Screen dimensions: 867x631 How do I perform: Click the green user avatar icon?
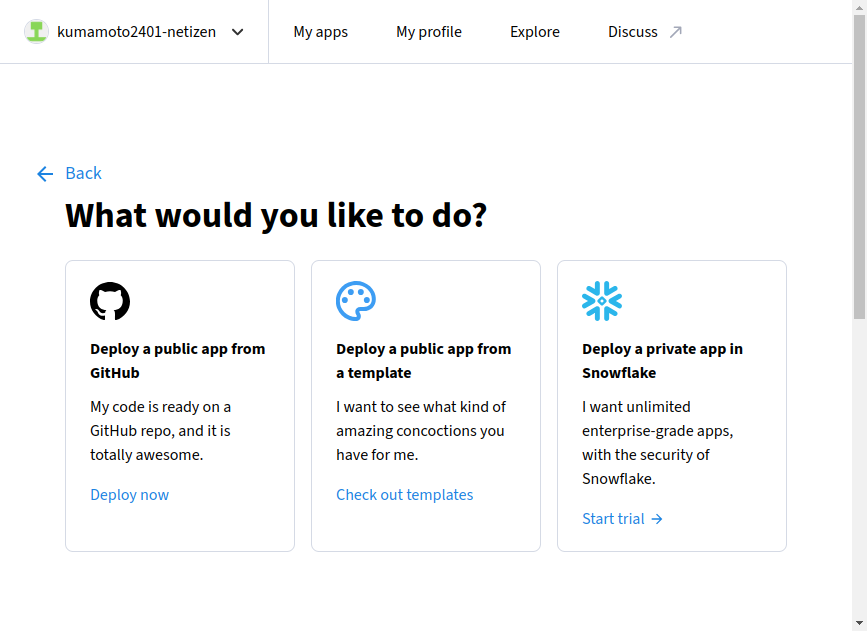[x=36, y=31]
